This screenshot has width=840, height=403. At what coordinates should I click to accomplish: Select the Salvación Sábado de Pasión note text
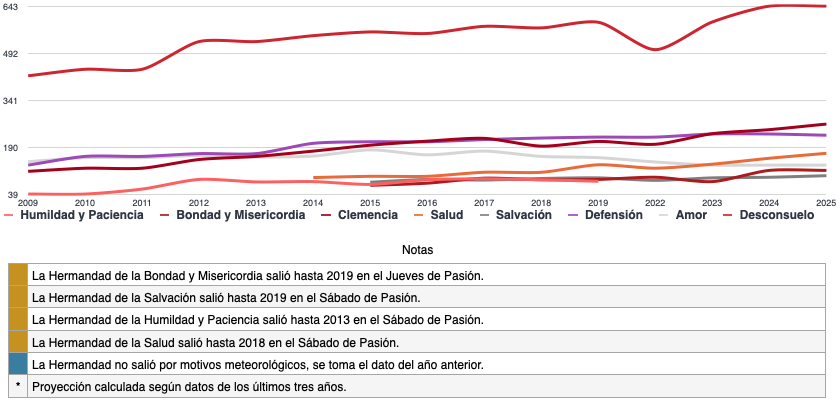click(225, 297)
